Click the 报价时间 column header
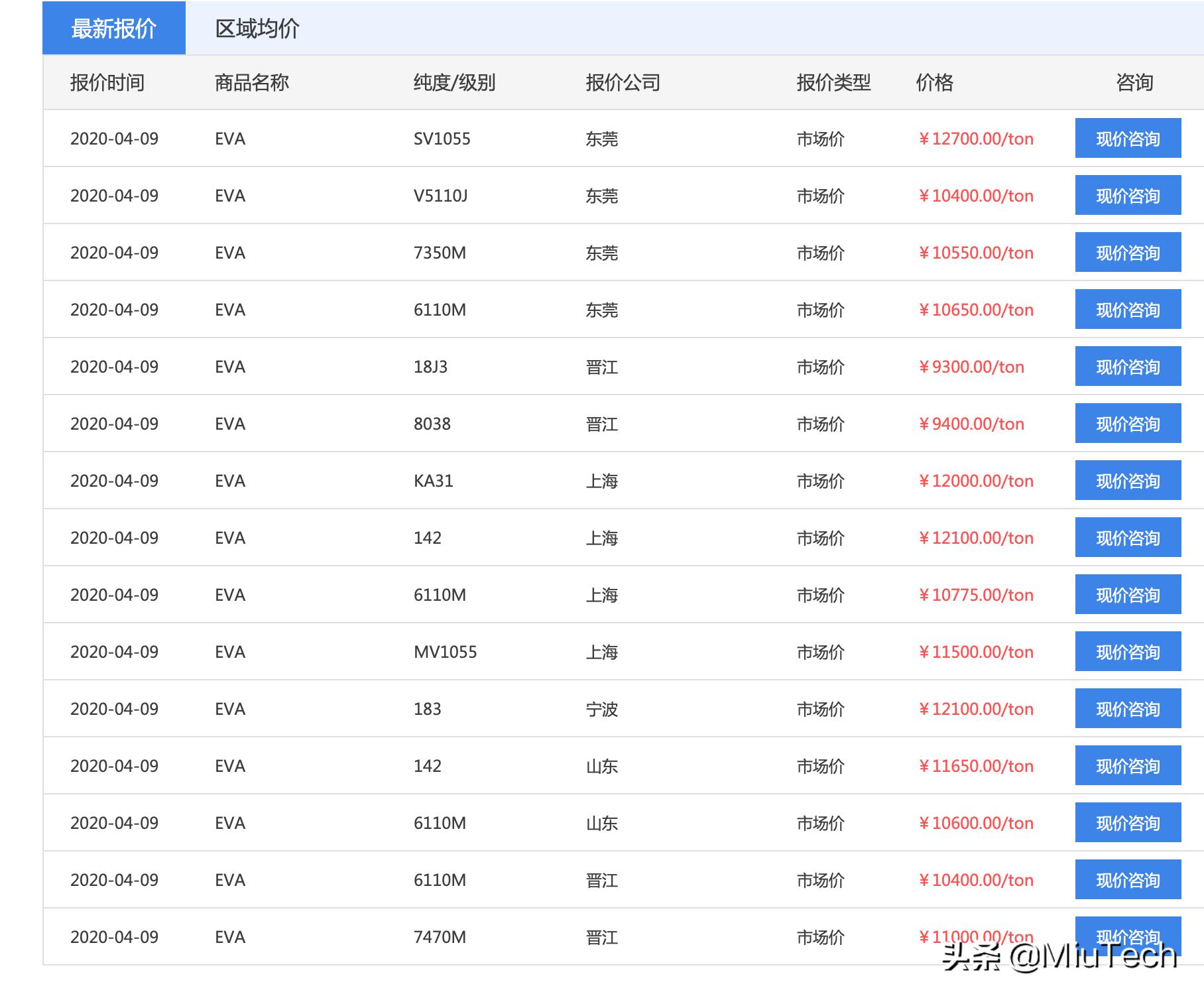The image size is (1204, 1000). (107, 82)
